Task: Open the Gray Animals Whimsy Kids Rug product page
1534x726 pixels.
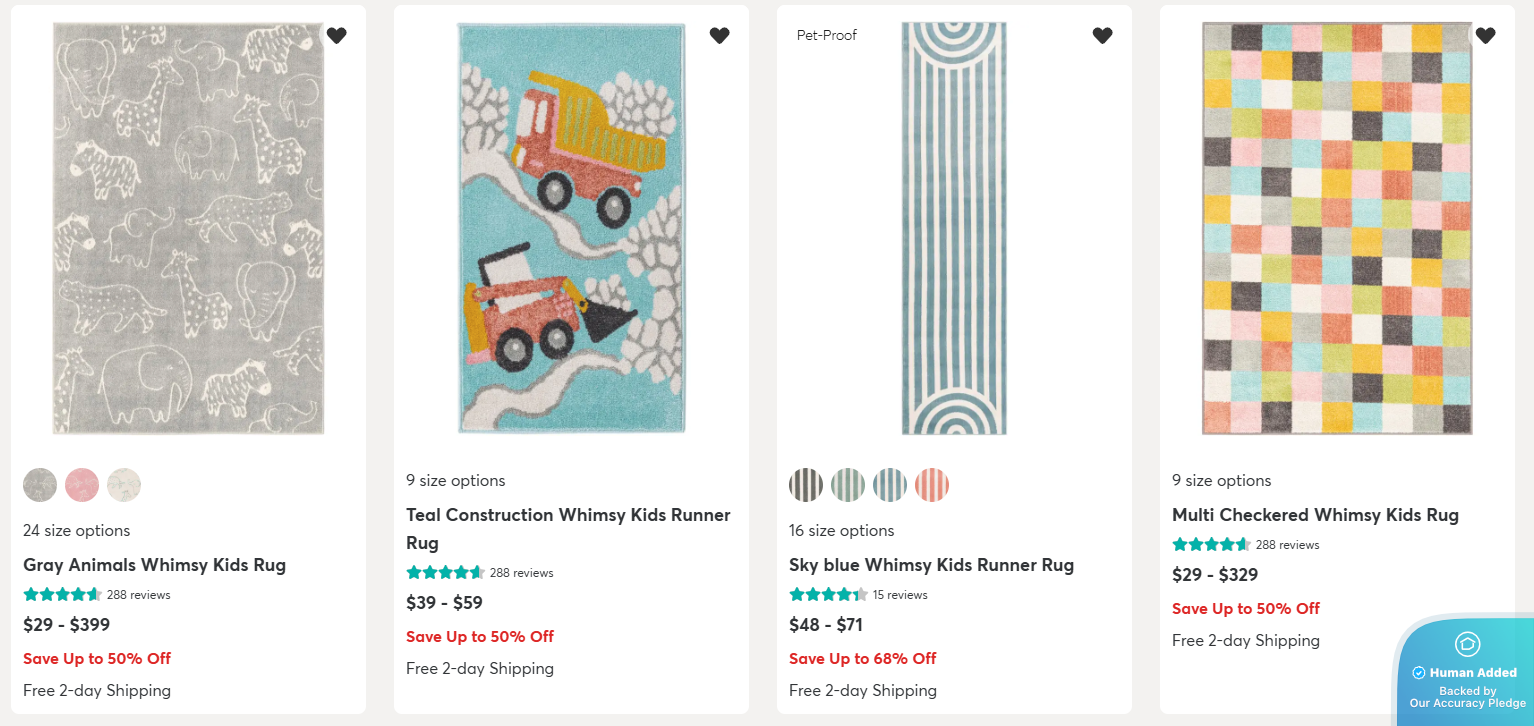Action: [x=155, y=565]
